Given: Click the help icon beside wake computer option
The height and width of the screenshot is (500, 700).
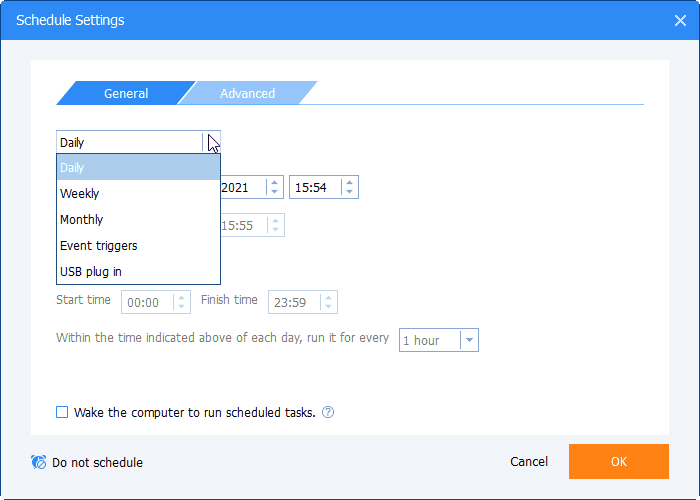Looking at the screenshot, I should (328, 412).
